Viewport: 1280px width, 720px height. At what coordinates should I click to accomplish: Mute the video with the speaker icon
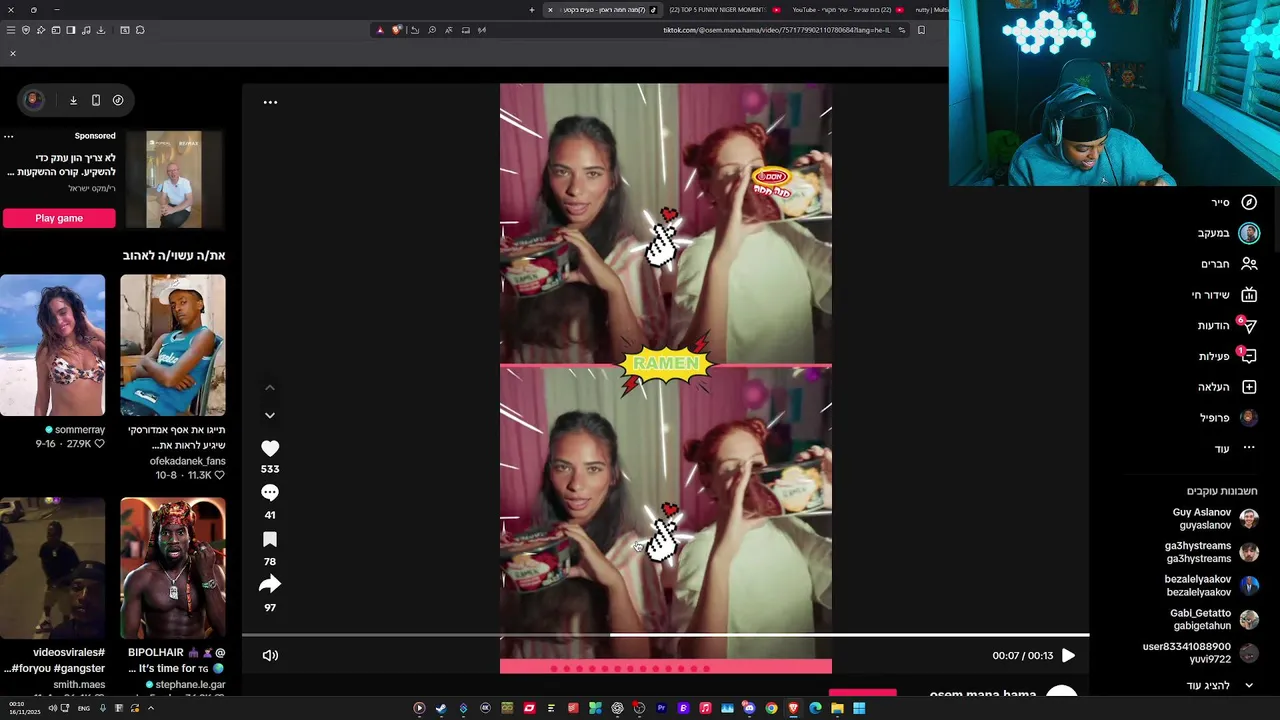click(x=270, y=655)
